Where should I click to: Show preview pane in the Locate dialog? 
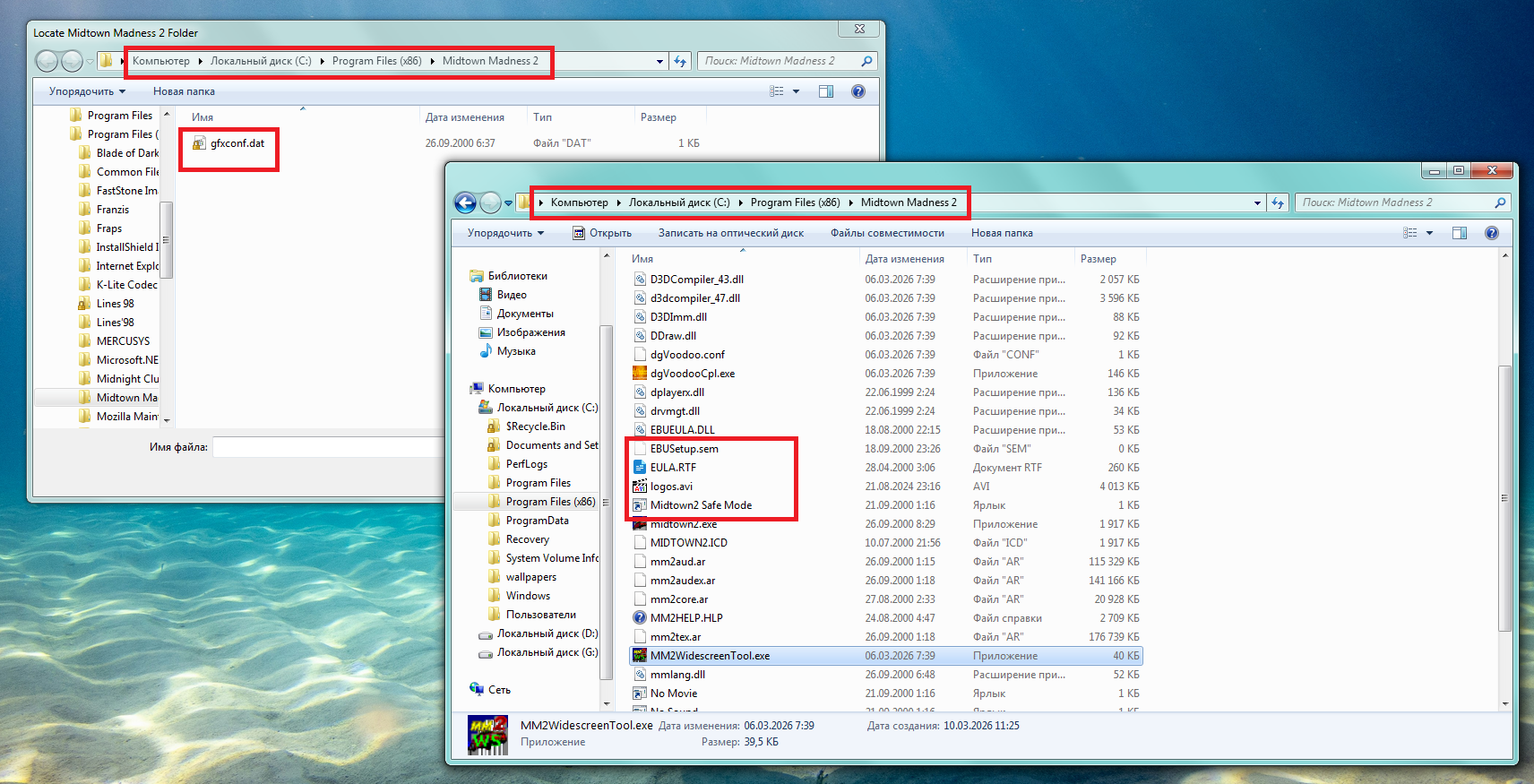tap(826, 91)
